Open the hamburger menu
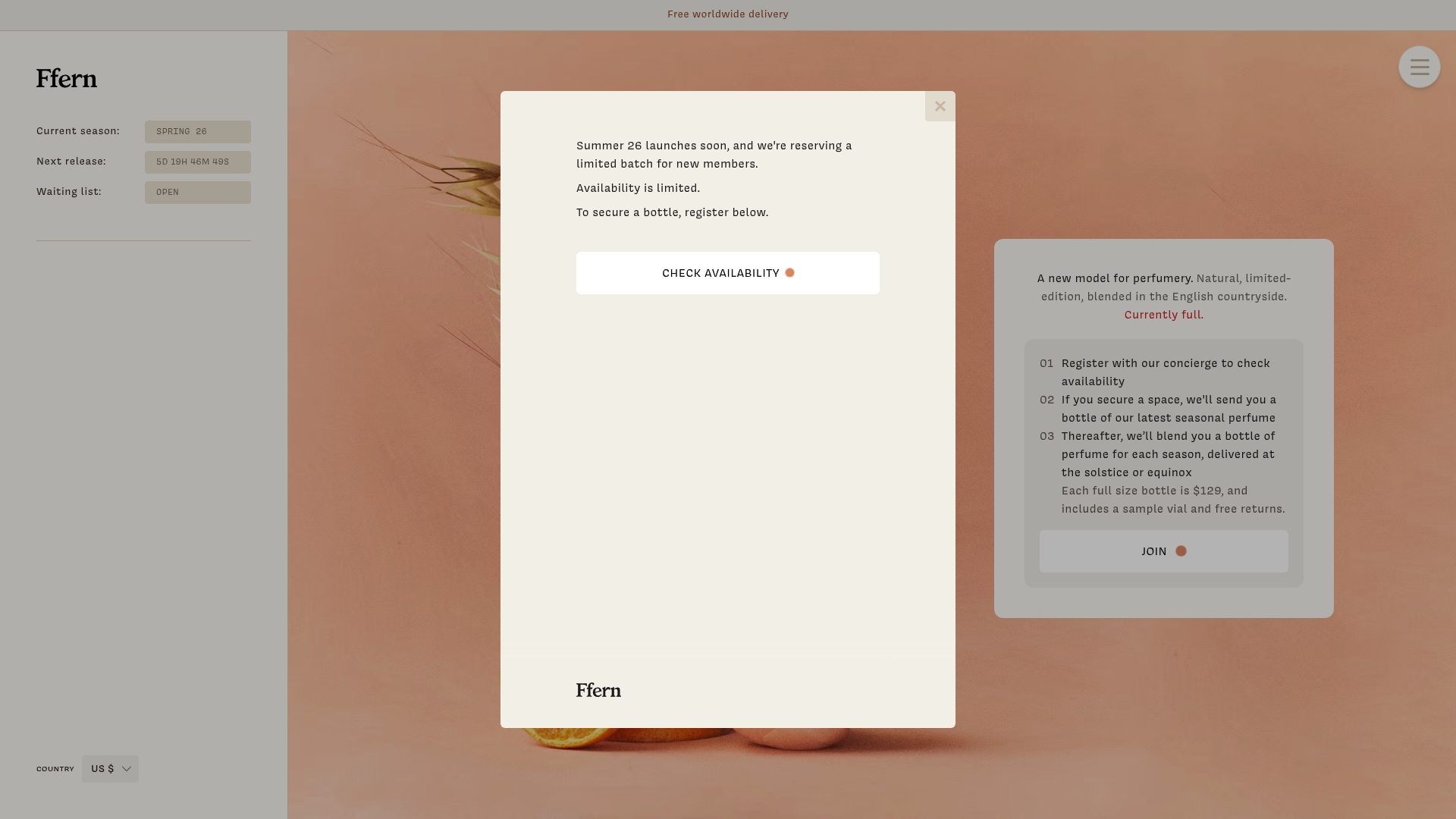Screen dimensions: 1456x819 click(x=1419, y=67)
